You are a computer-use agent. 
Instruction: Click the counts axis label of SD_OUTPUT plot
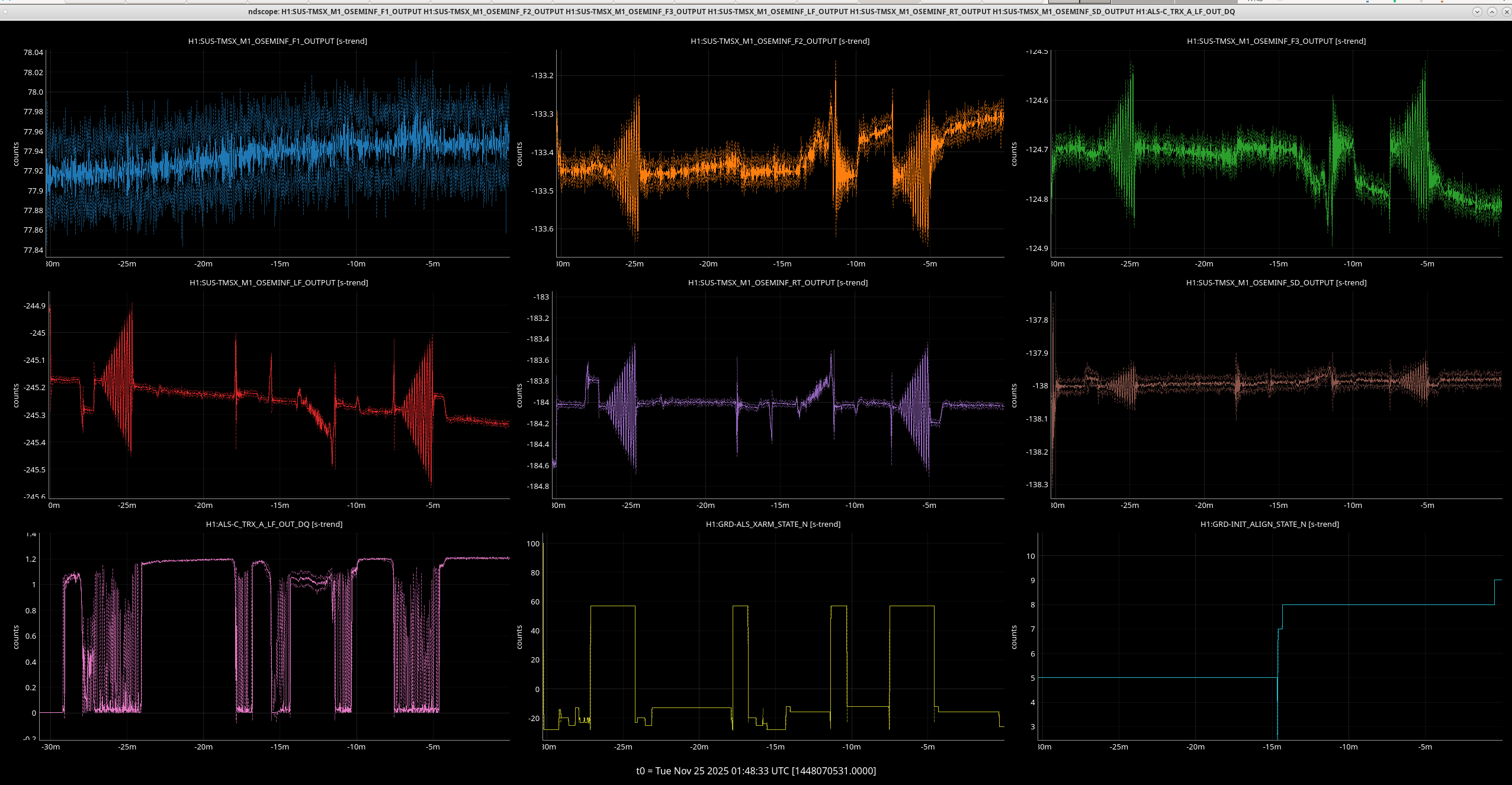click(1013, 395)
